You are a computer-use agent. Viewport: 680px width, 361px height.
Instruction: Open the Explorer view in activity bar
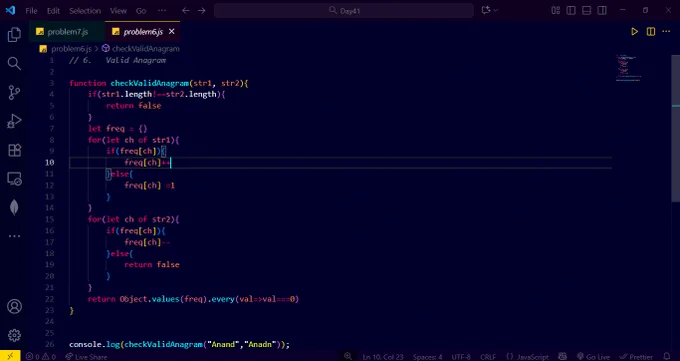pyautogui.click(x=14, y=35)
